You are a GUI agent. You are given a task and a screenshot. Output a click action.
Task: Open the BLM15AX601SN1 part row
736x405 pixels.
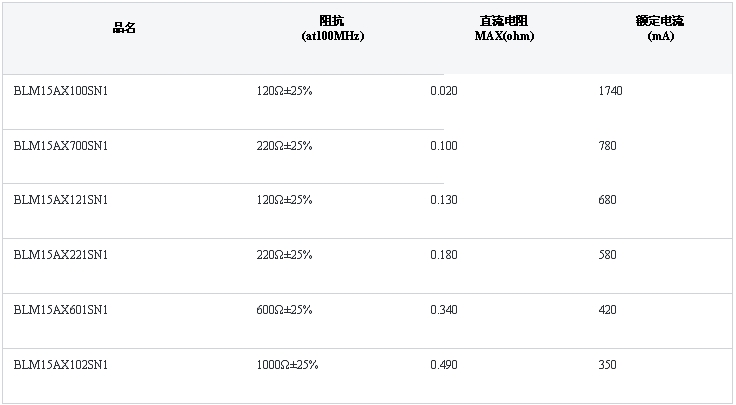(61, 310)
